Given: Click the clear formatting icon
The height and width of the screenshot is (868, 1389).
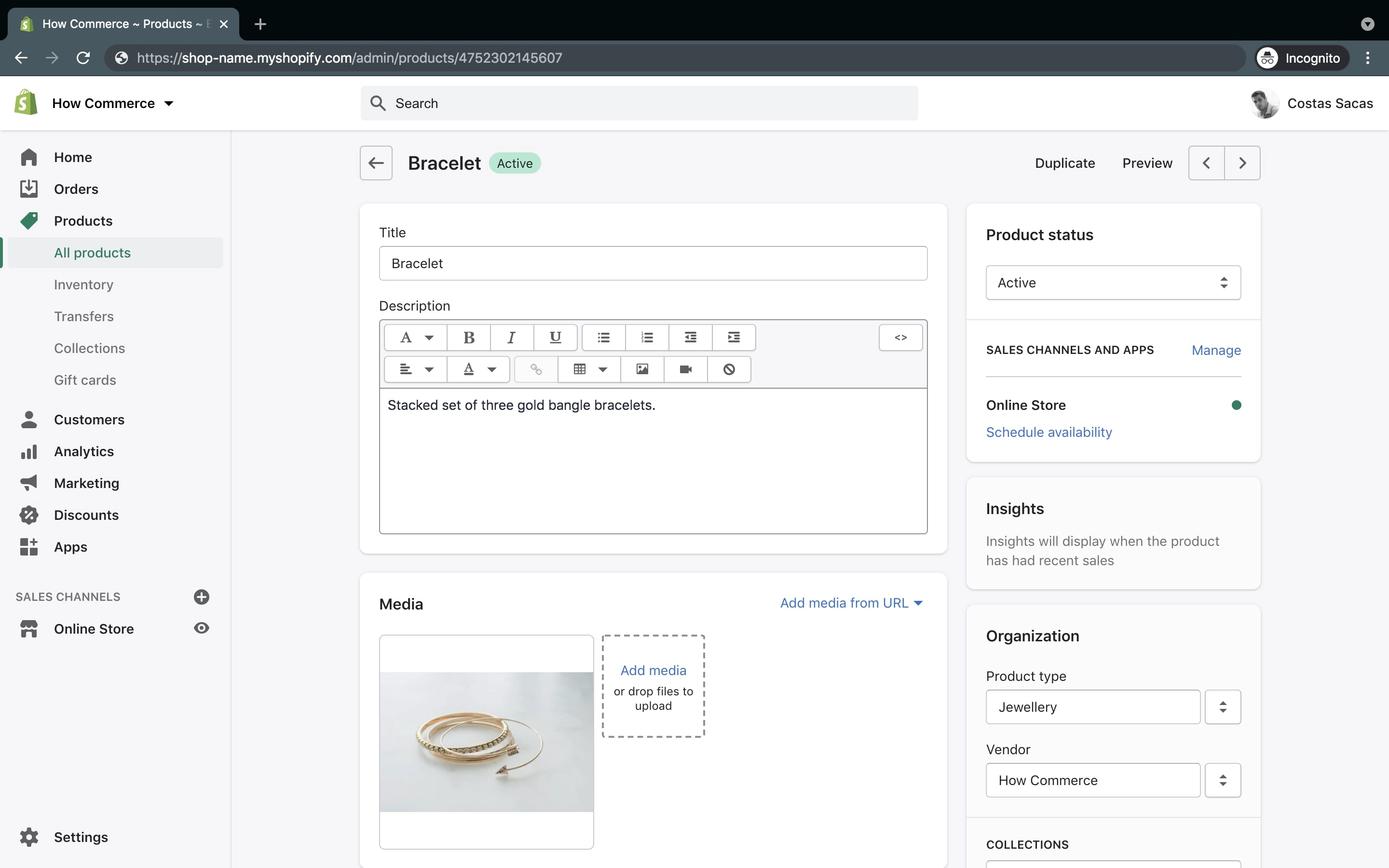Looking at the screenshot, I should coord(729,369).
